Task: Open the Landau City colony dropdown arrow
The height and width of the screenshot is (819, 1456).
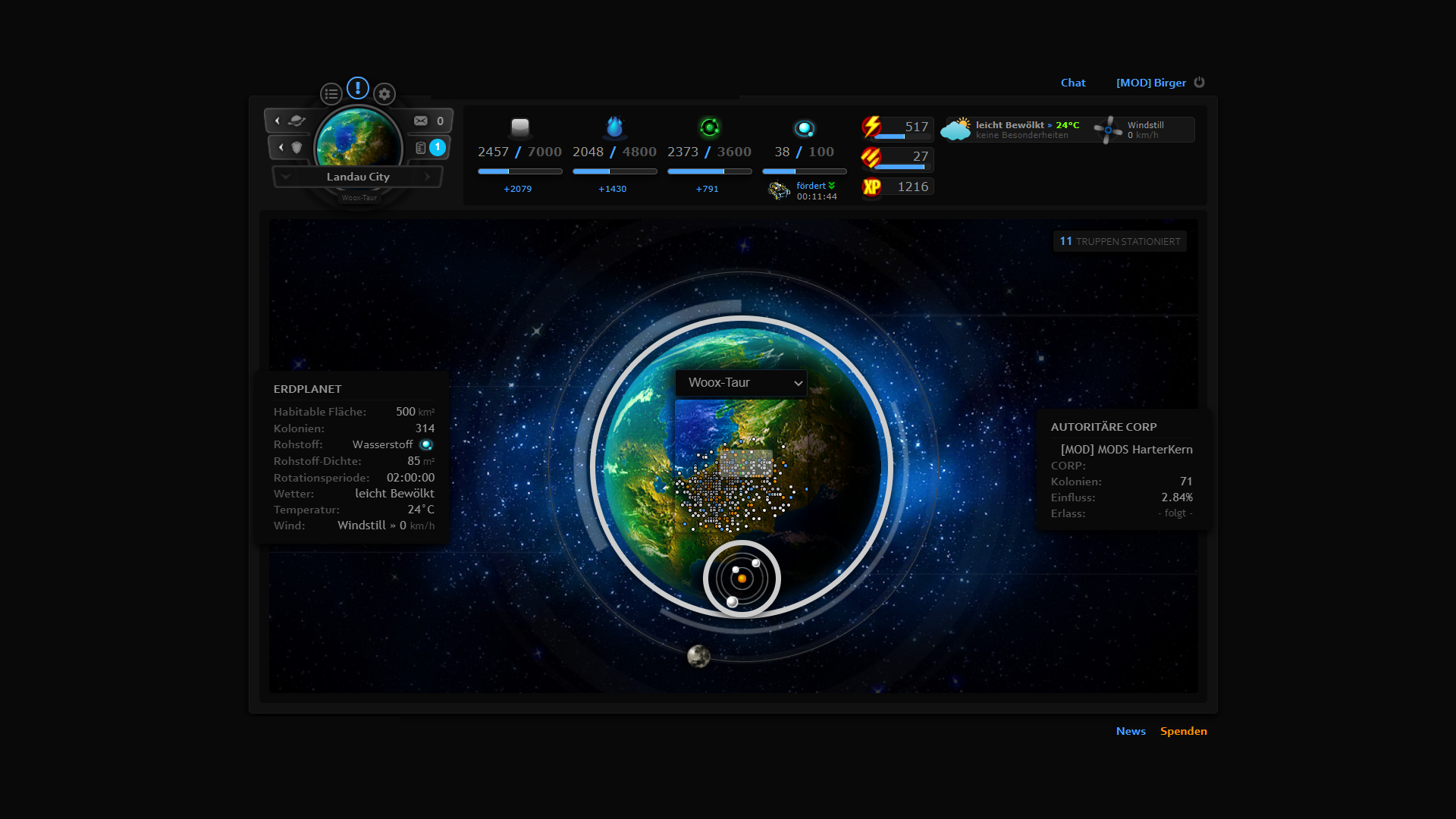Action: coord(286,177)
